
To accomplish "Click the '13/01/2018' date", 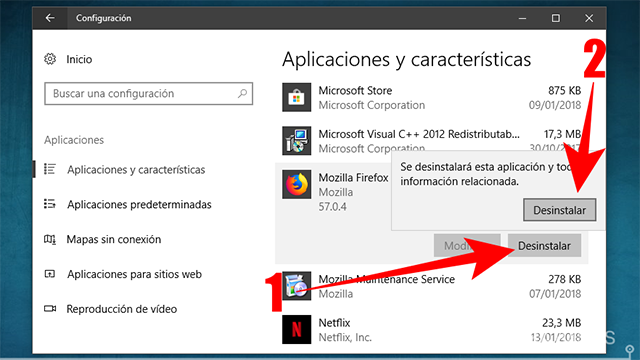I will (556, 338).
